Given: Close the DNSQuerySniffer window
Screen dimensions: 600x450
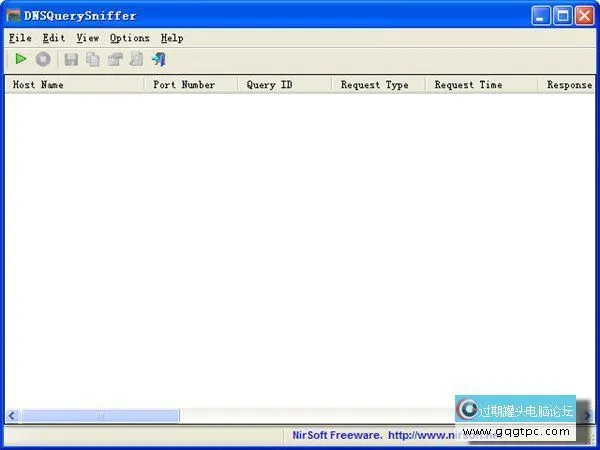Looking at the screenshot, I should pyautogui.click(x=584, y=16).
